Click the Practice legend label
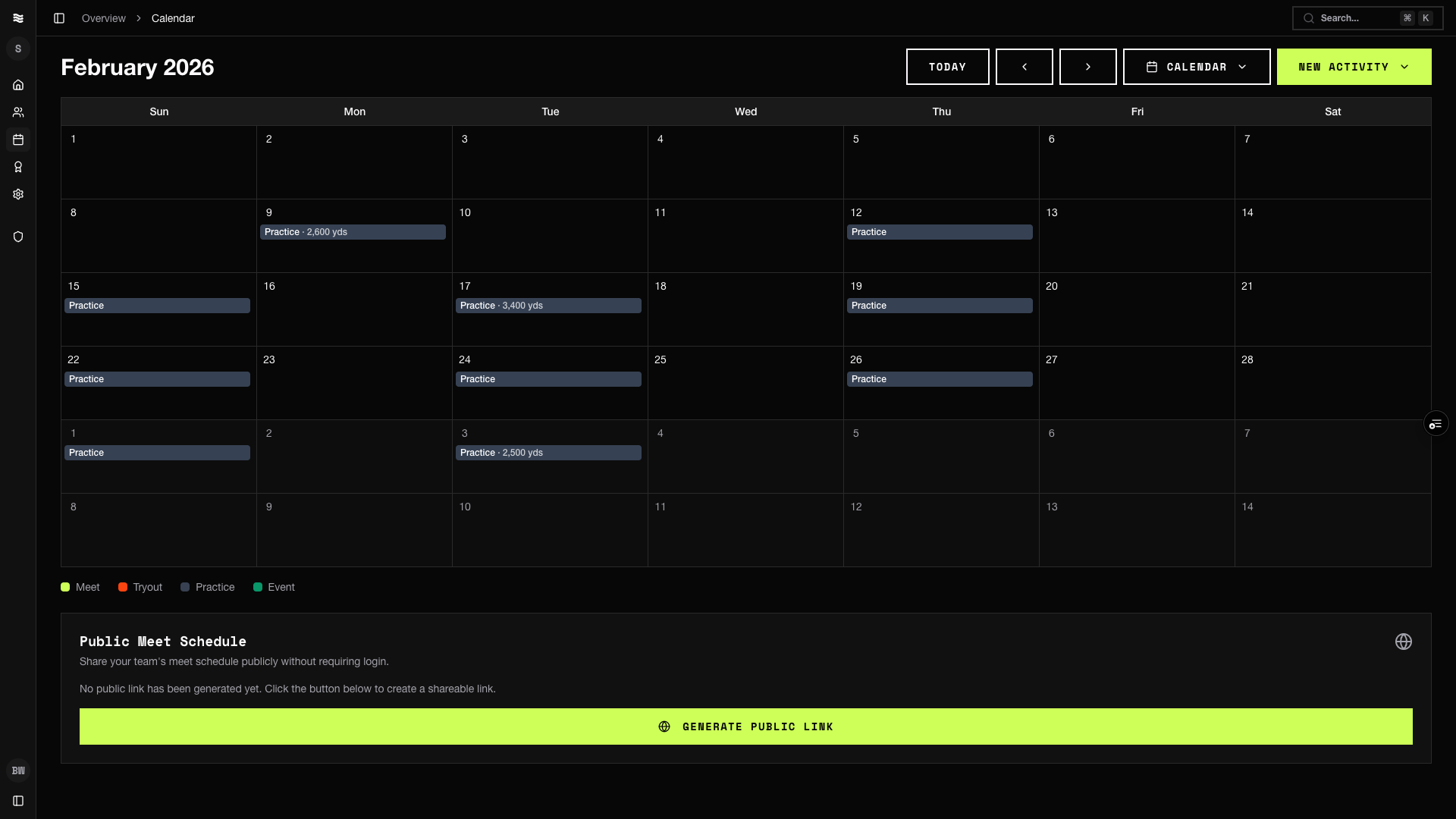Viewport: 1456px width, 819px height. (x=215, y=587)
